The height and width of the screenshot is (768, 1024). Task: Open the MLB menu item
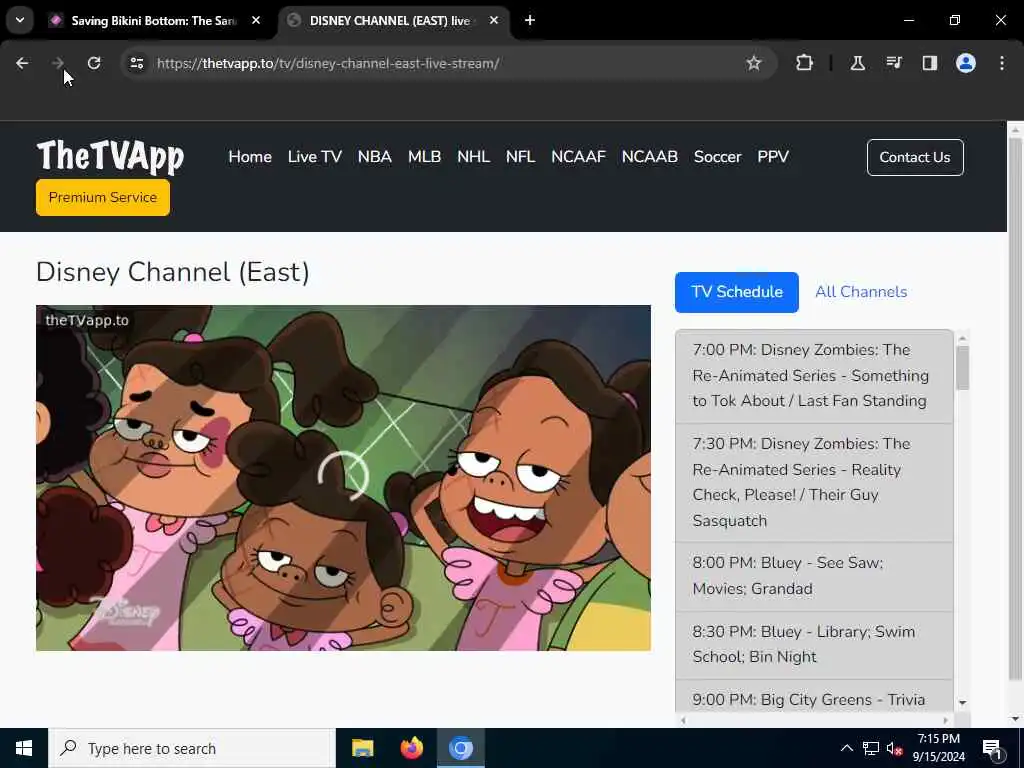coord(424,157)
